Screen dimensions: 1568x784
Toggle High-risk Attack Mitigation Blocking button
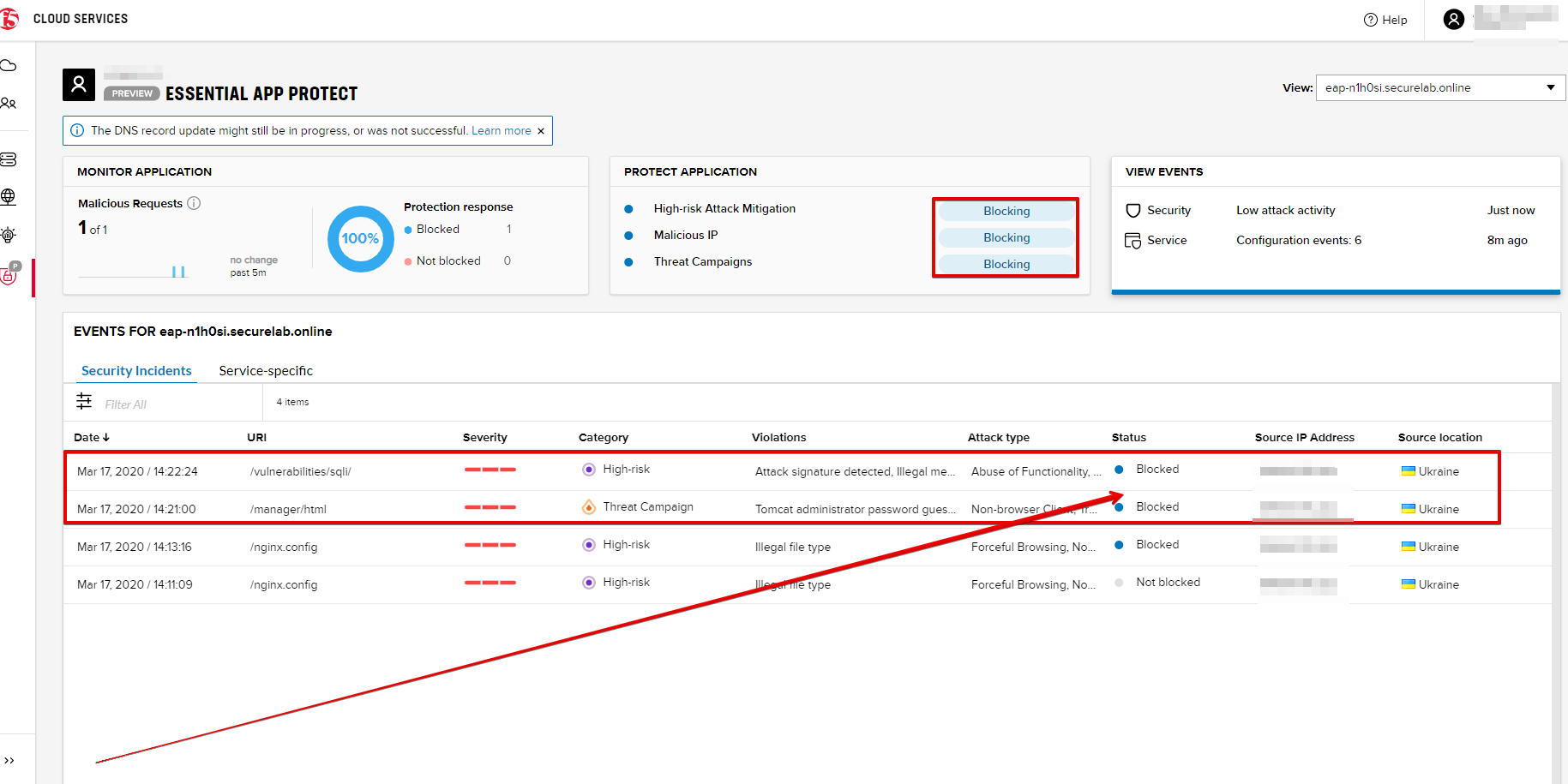tap(1006, 211)
